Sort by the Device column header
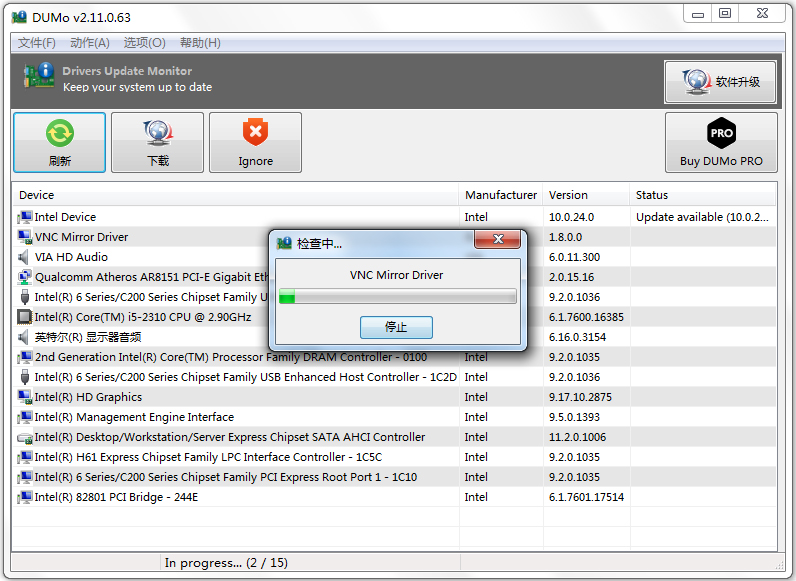The height and width of the screenshot is (581, 796). tap(236, 195)
